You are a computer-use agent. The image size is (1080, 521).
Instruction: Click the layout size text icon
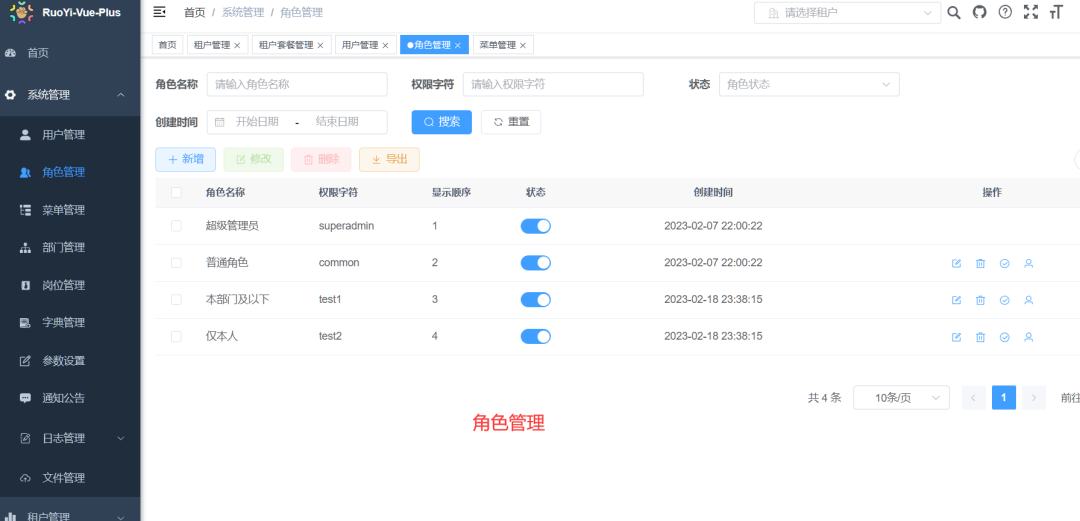[1055, 12]
